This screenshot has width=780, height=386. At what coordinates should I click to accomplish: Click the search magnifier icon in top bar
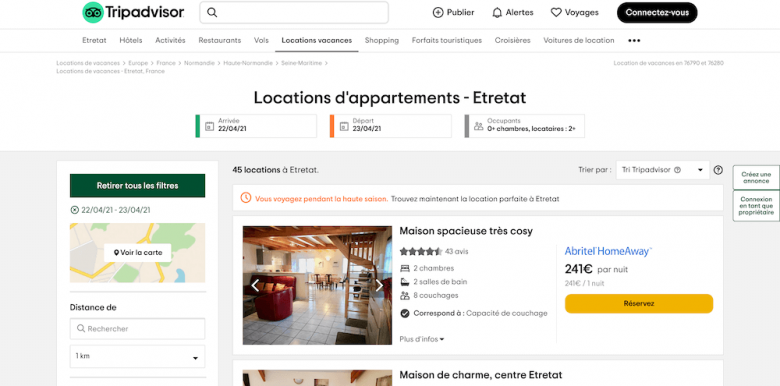coord(212,12)
